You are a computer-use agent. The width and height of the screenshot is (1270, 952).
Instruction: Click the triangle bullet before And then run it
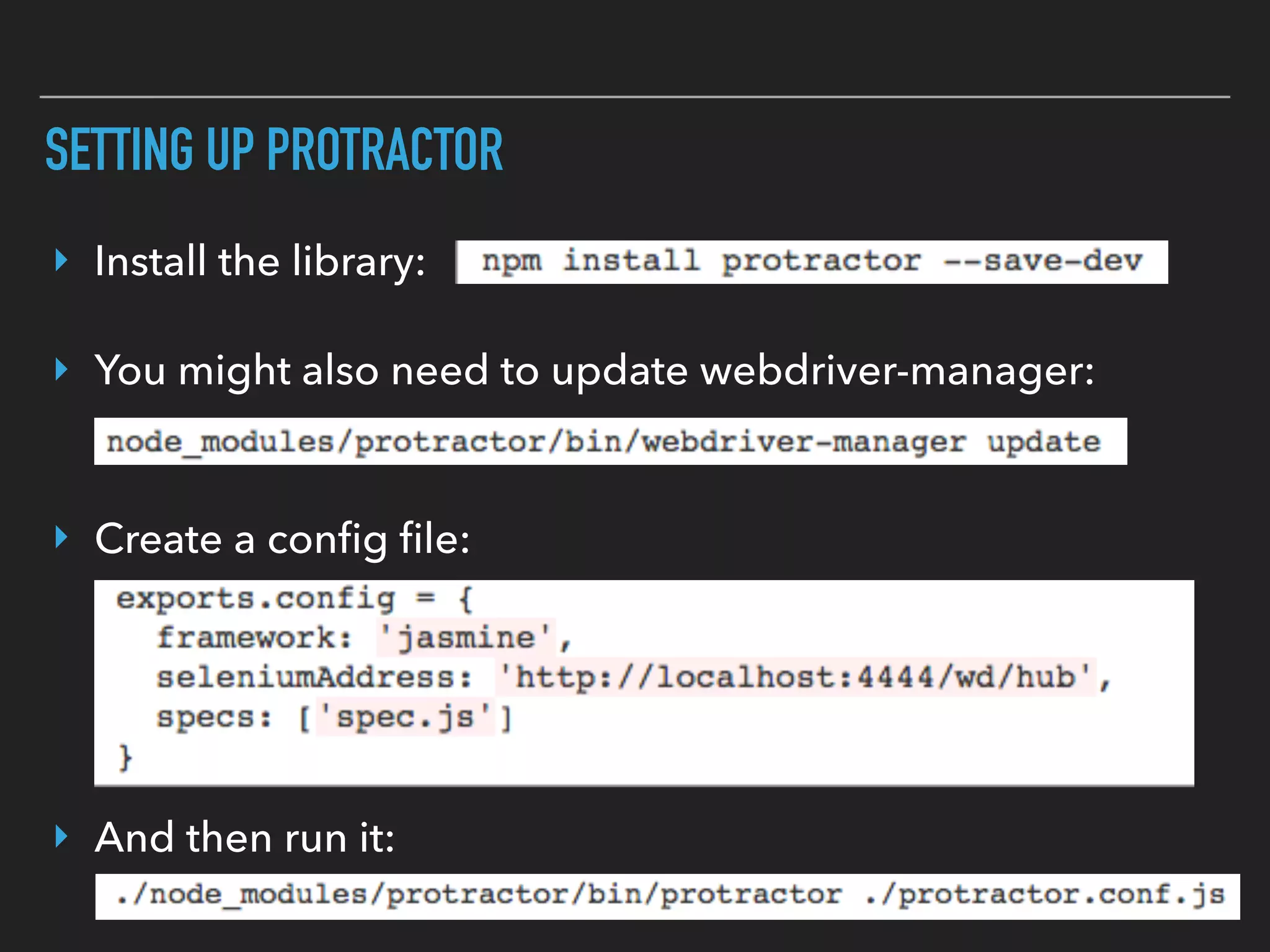[x=61, y=836]
